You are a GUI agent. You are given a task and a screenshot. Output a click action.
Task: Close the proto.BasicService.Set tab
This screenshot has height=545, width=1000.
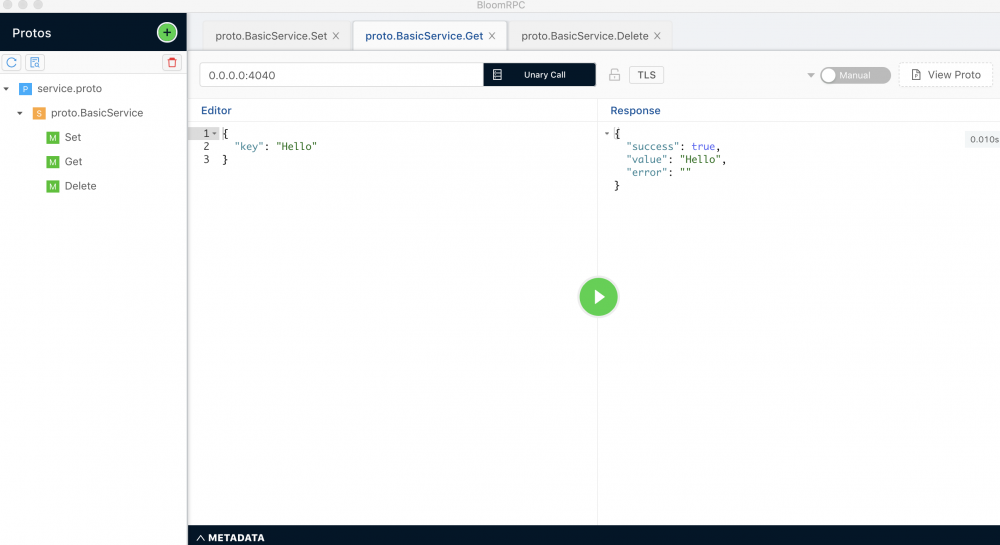coord(336,36)
